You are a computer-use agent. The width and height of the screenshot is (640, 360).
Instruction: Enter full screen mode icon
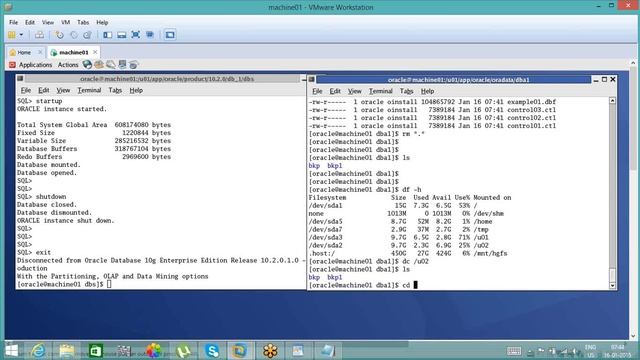tap(136, 35)
